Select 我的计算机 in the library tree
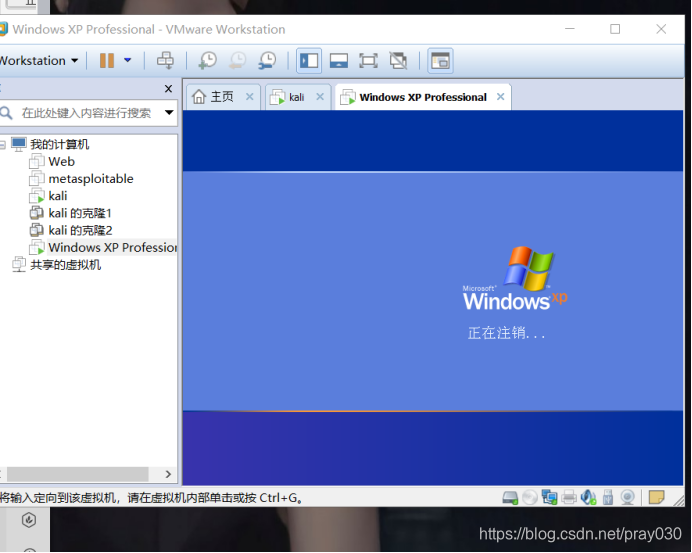The image size is (692, 553). 60,144
